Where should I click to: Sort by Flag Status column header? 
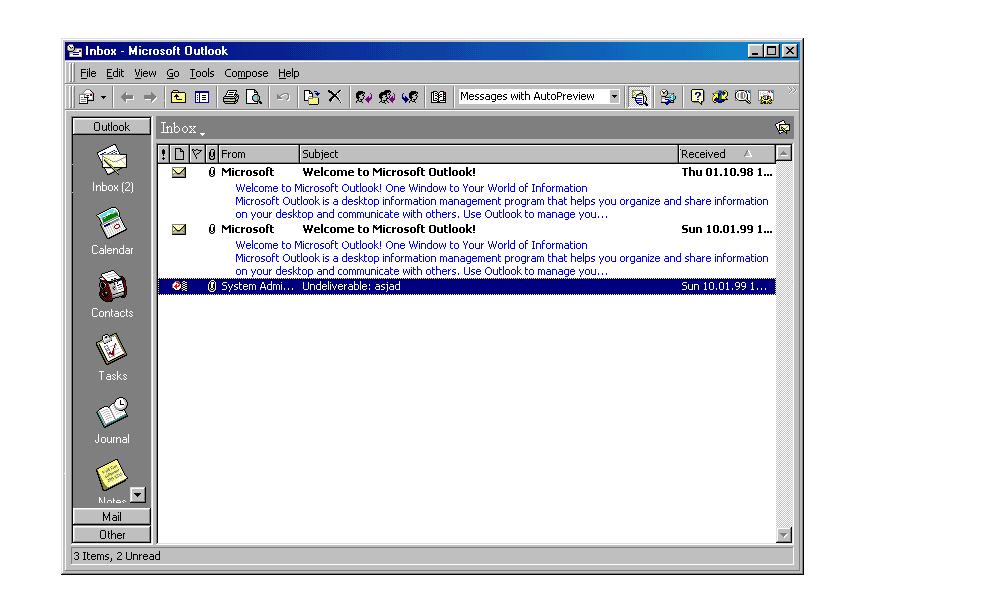click(x=197, y=154)
